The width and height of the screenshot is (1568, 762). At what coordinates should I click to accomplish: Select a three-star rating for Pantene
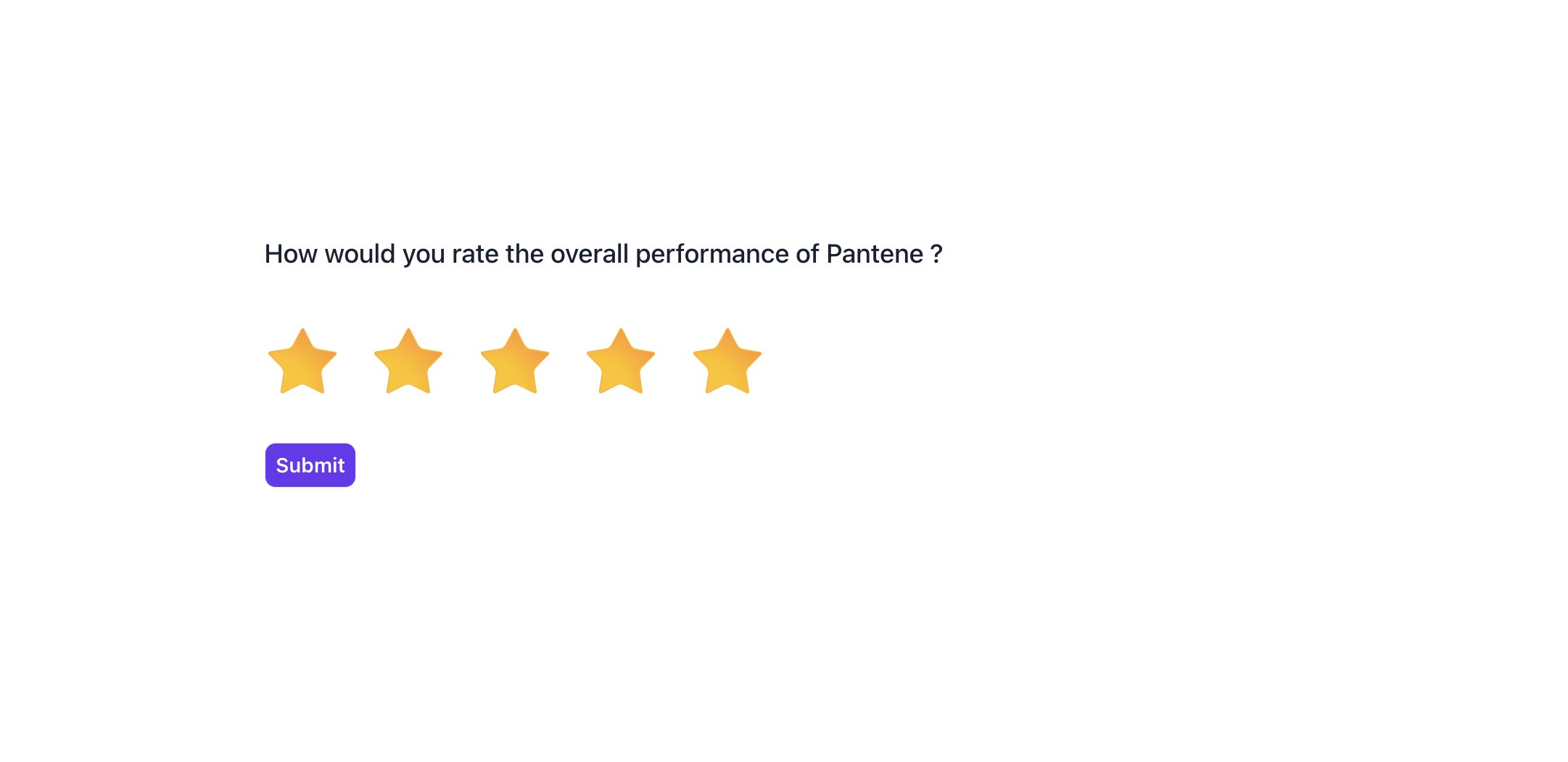(515, 362)
